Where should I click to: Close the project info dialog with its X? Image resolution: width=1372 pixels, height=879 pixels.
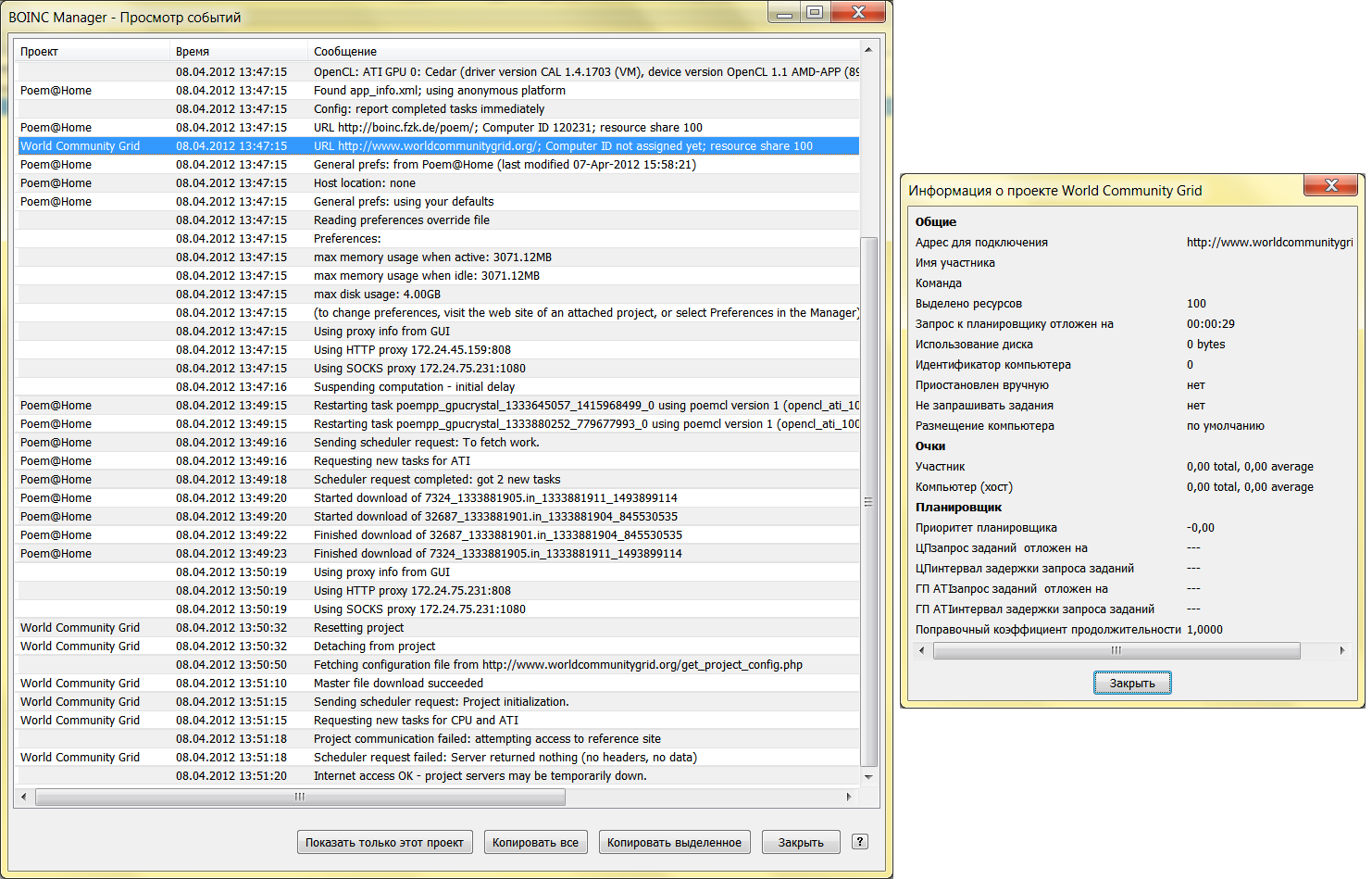click(1331, 185)
